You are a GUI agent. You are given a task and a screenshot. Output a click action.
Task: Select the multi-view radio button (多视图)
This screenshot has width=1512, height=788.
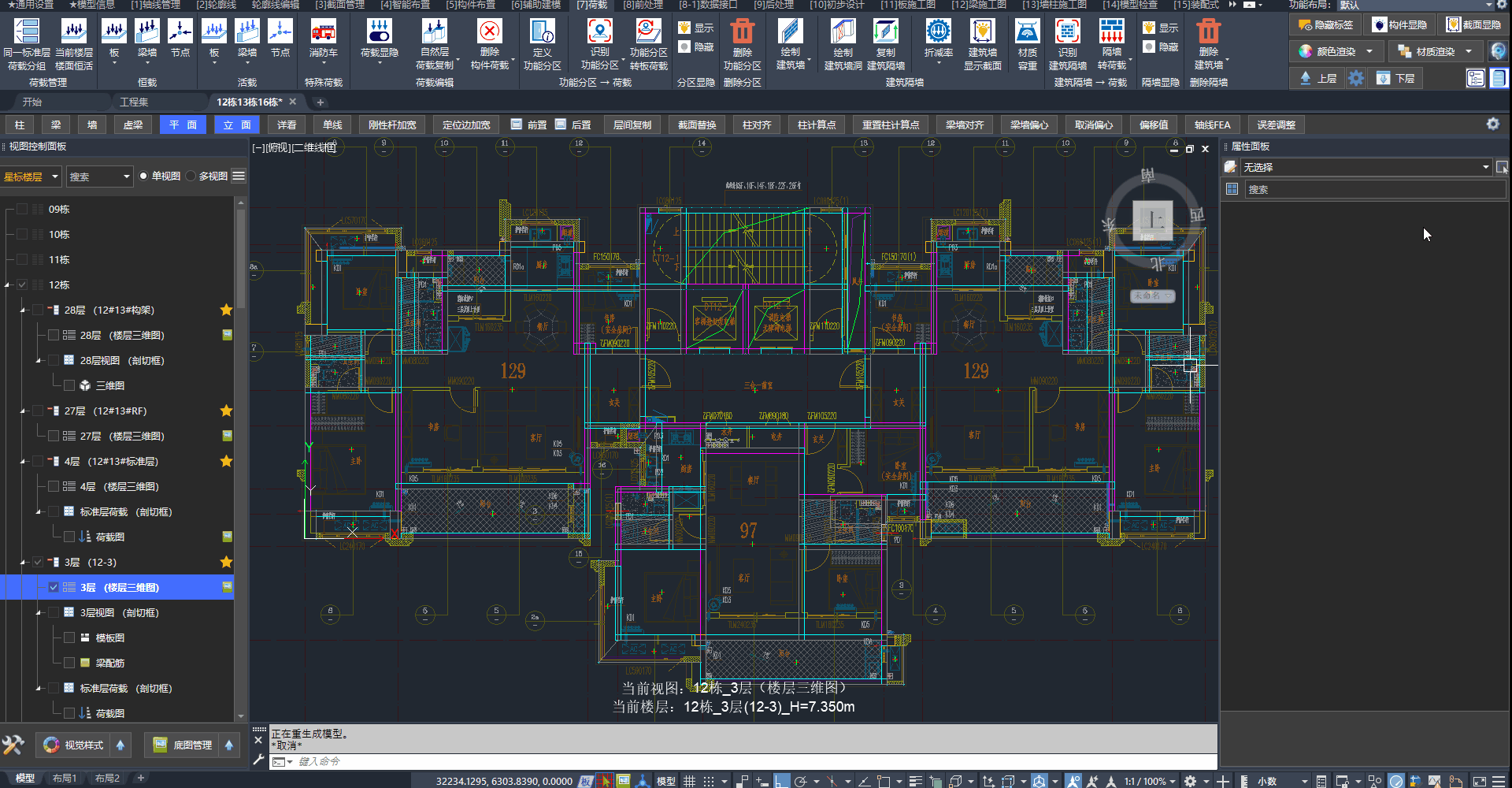[x=191, y=177]
